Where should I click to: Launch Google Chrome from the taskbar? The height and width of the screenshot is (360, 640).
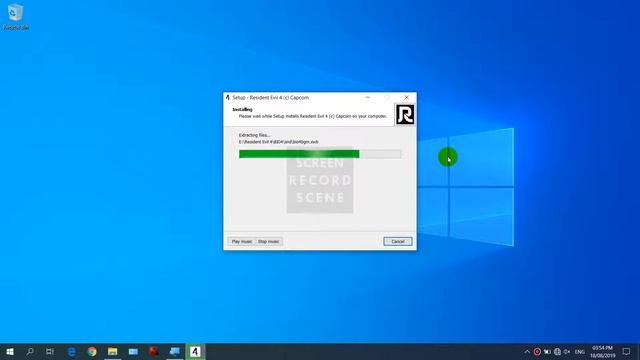92,351
